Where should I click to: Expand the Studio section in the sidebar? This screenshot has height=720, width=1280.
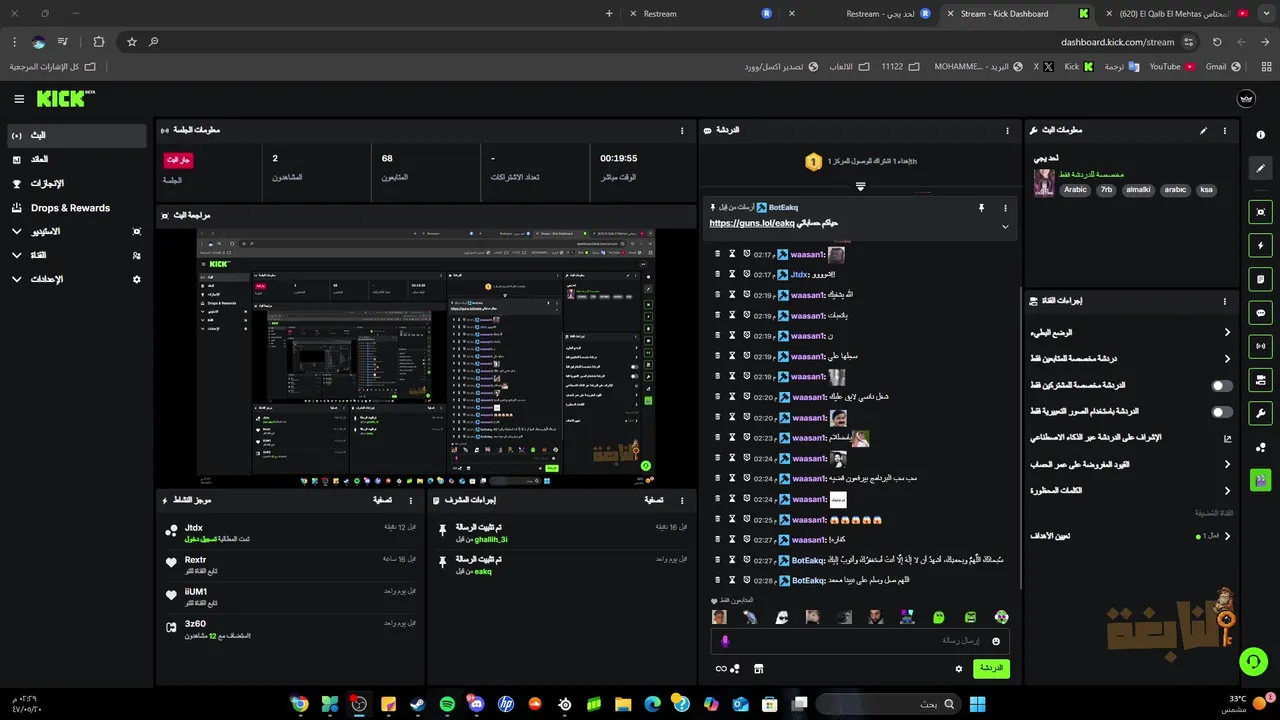(x=16, y=231)
